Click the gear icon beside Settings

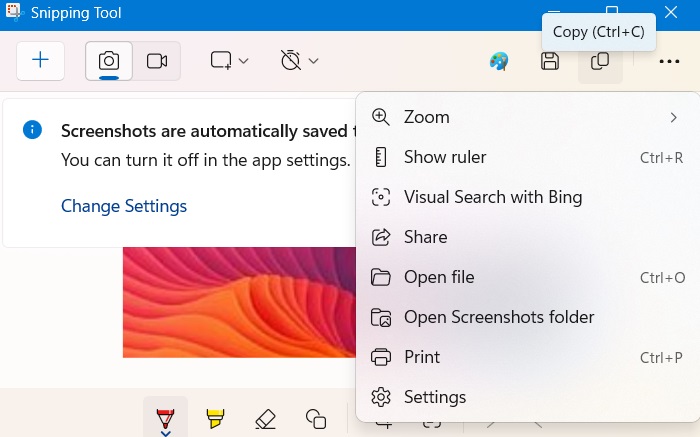point(381,397)
